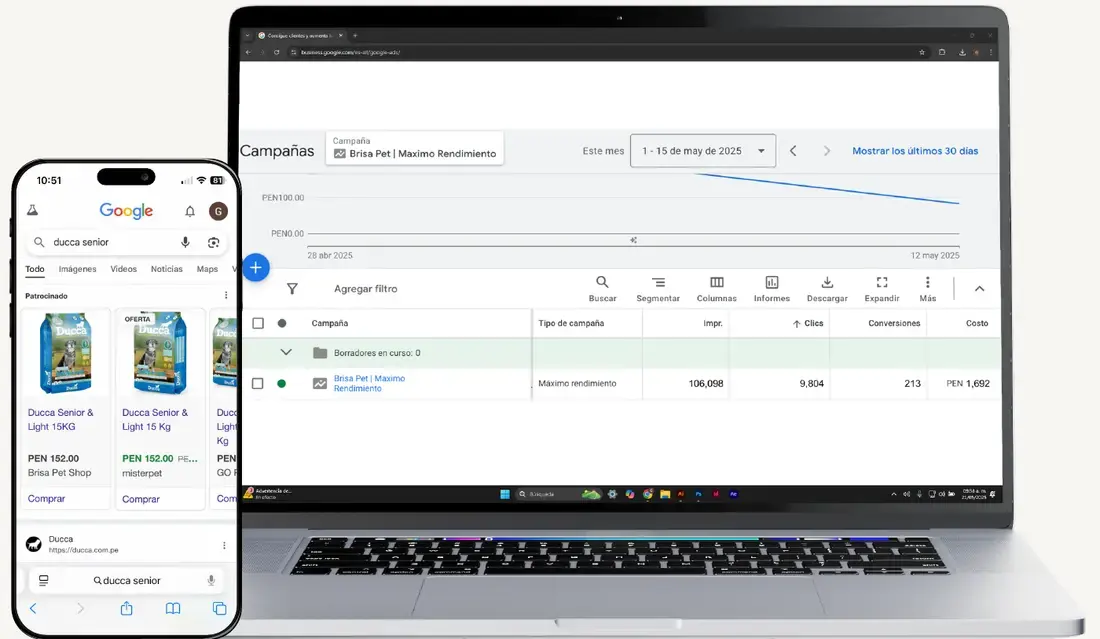The image size is (1100, 639).
Task: Click Descargar to download the table
Action: click(x=827, y=288)
